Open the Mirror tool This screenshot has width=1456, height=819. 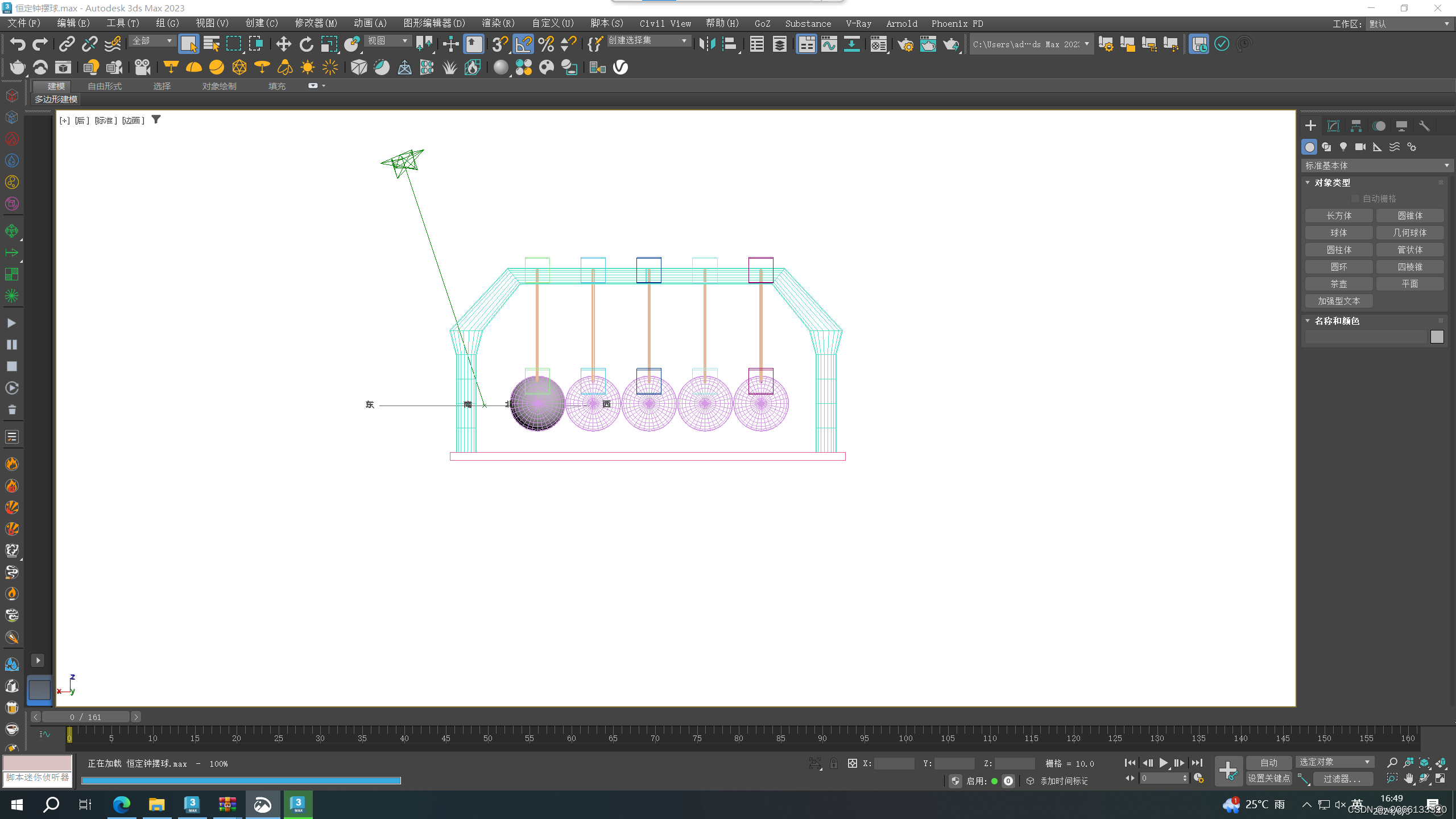point(707,44)
